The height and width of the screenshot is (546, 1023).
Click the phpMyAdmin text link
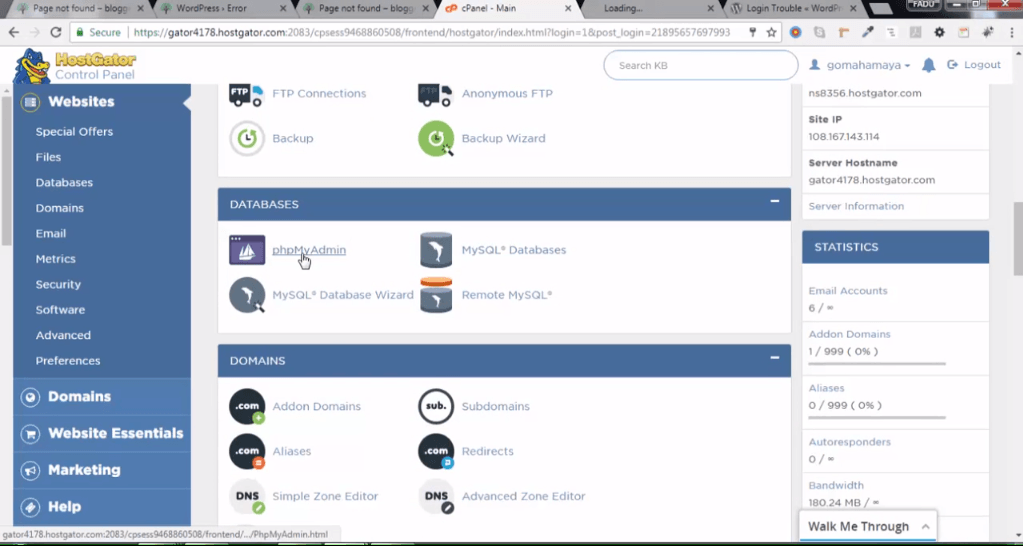(309, 250)
